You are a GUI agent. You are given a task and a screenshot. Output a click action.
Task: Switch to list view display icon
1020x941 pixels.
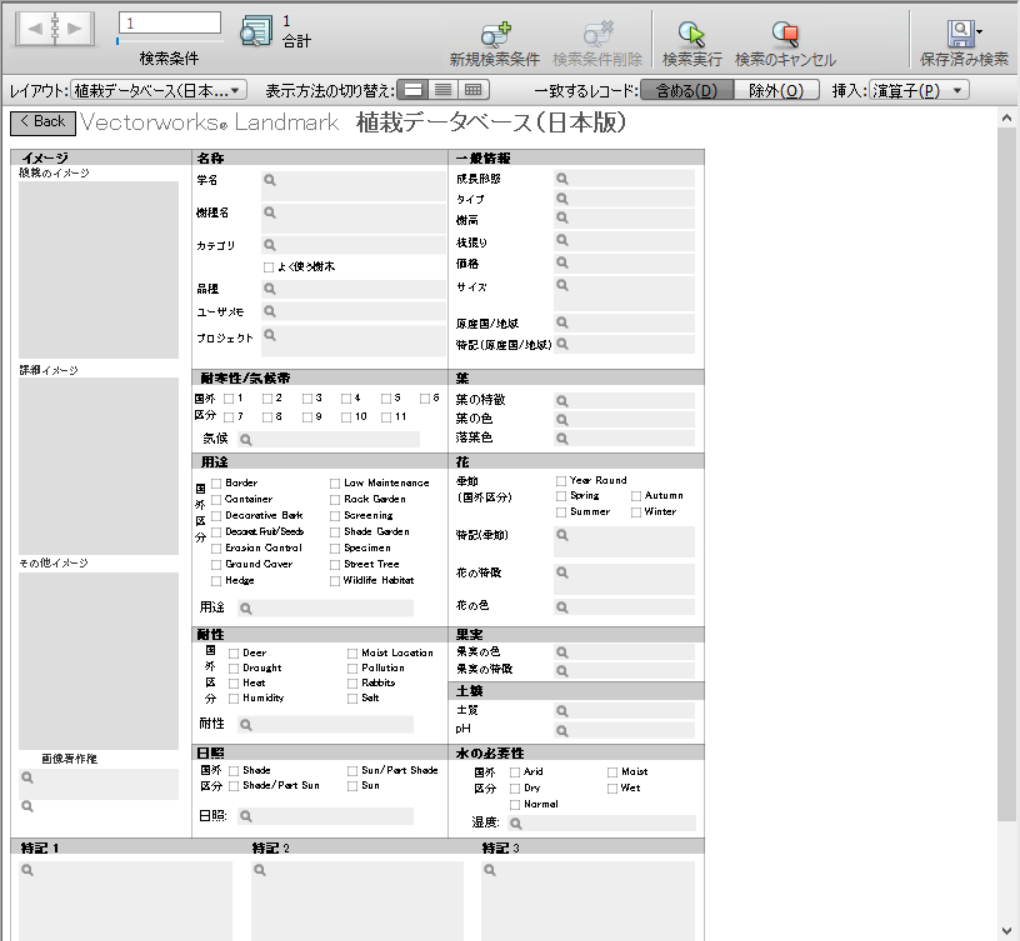click(442, 90)
